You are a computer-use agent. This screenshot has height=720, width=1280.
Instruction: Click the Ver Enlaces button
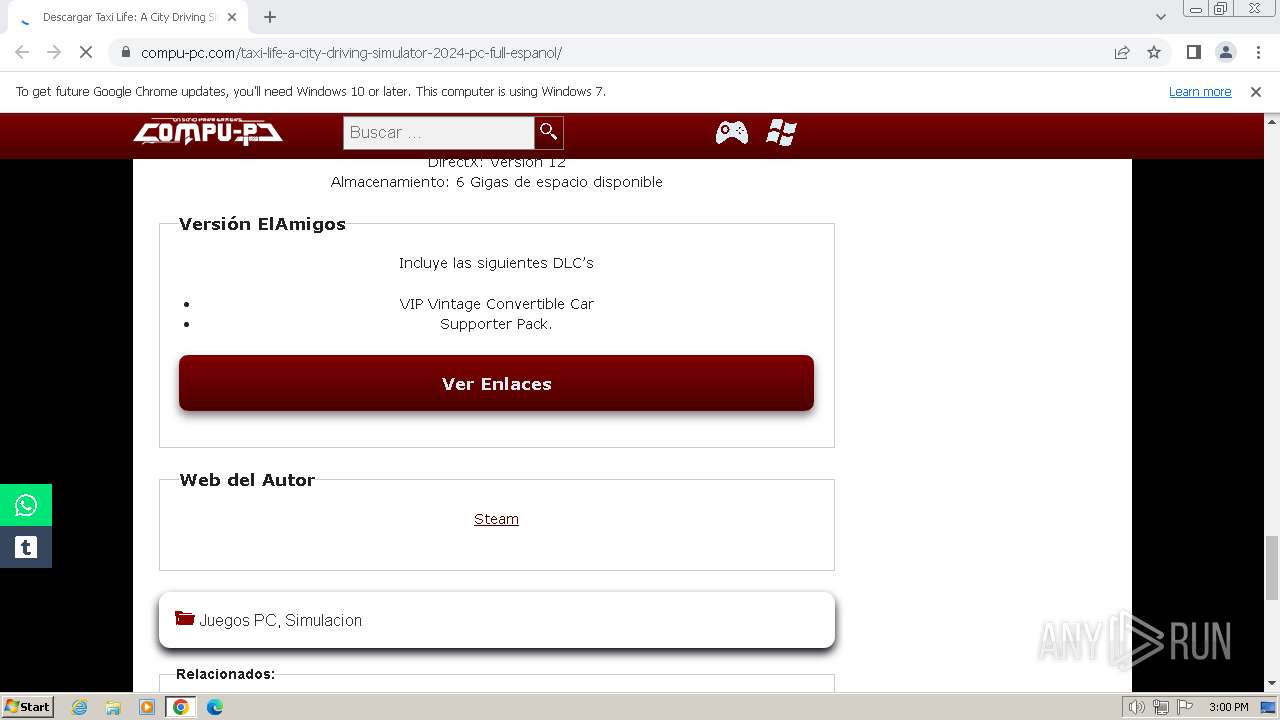tap(496, 383)
